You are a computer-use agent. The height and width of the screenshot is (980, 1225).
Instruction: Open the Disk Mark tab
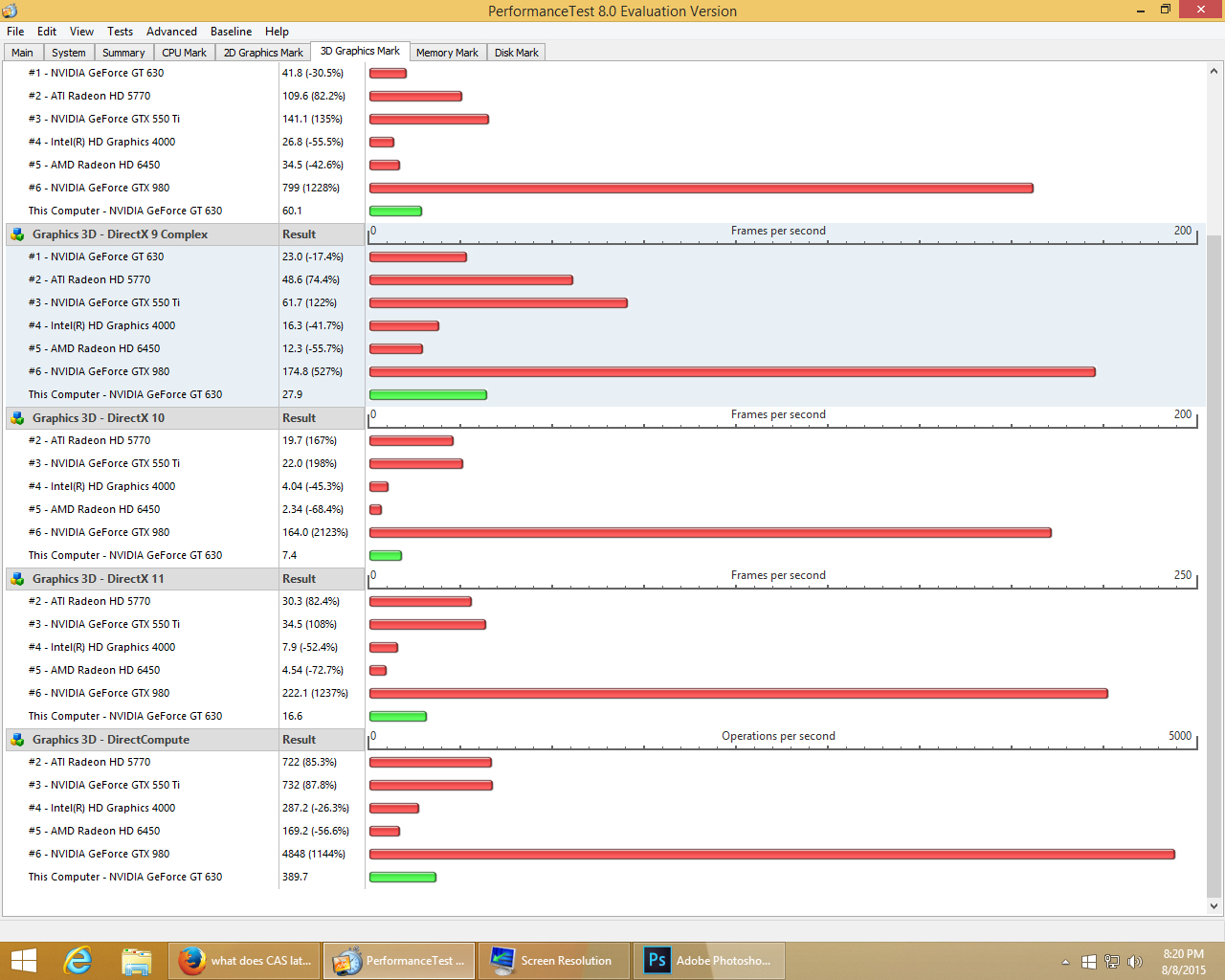pyautogui.click(x=517, y=53)
